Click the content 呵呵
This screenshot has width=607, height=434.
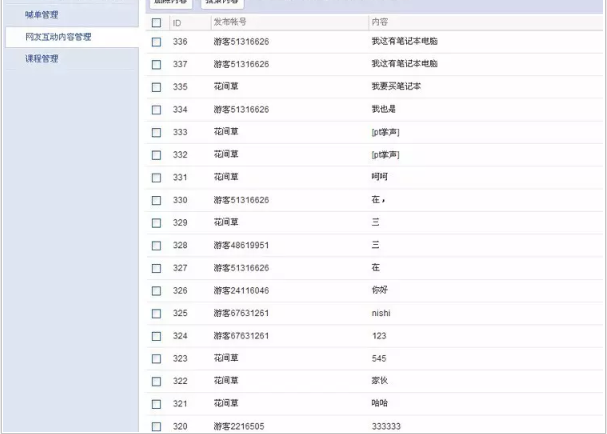[379, 177]
